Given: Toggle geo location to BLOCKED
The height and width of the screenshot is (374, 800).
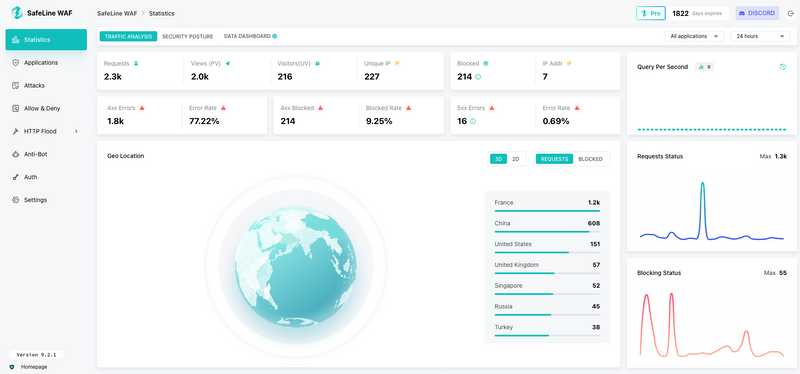Looking at the screenshot, I should 590,159.
